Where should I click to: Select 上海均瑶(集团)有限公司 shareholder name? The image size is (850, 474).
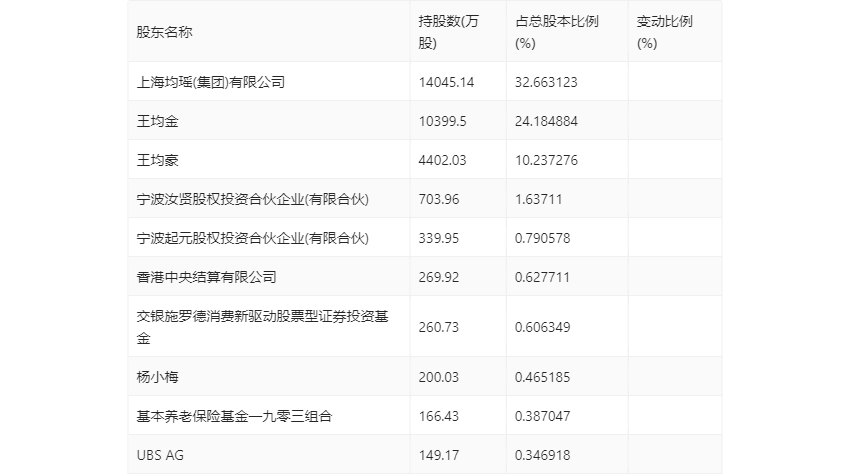[x=211, y=82]
